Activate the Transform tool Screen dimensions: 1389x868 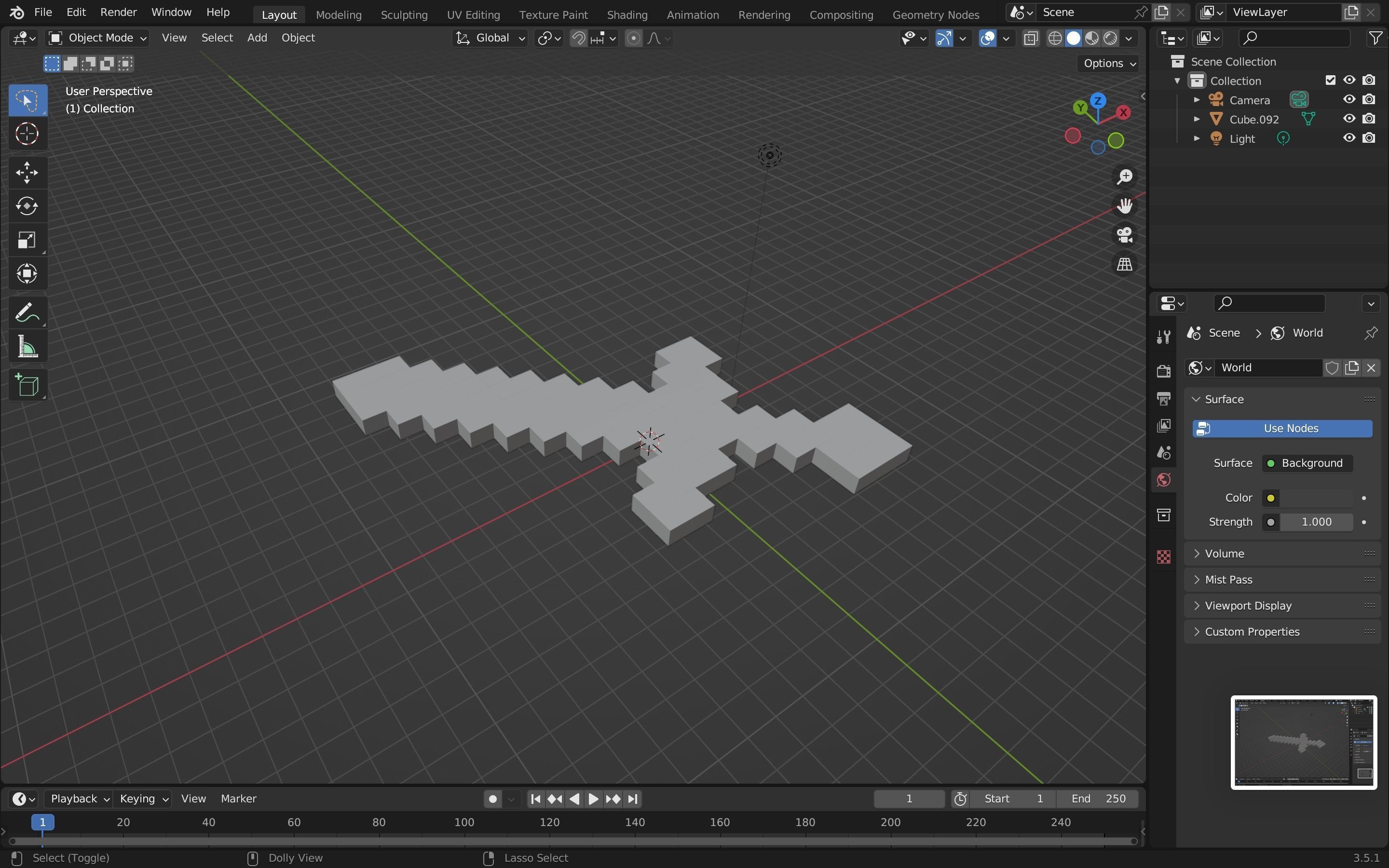pyautogui.click(x=27, y=274)
